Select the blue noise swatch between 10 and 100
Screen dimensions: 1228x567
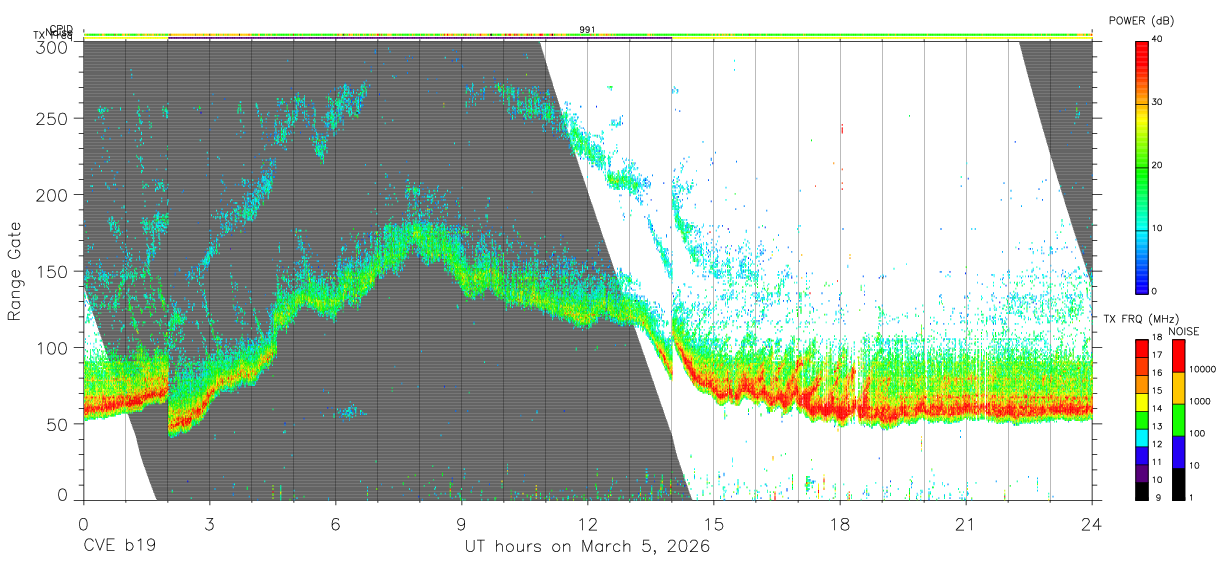[1179, 451]
